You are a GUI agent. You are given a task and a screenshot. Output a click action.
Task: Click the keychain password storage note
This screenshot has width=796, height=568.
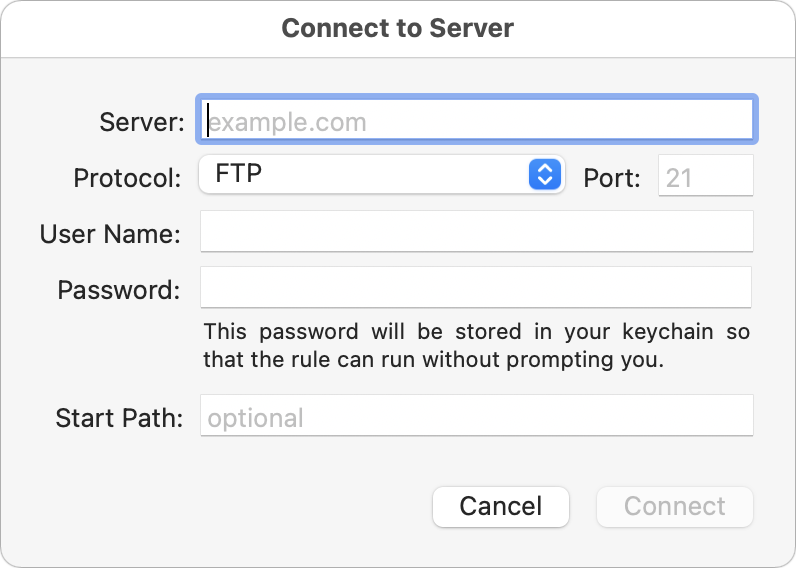click(477, 346)
